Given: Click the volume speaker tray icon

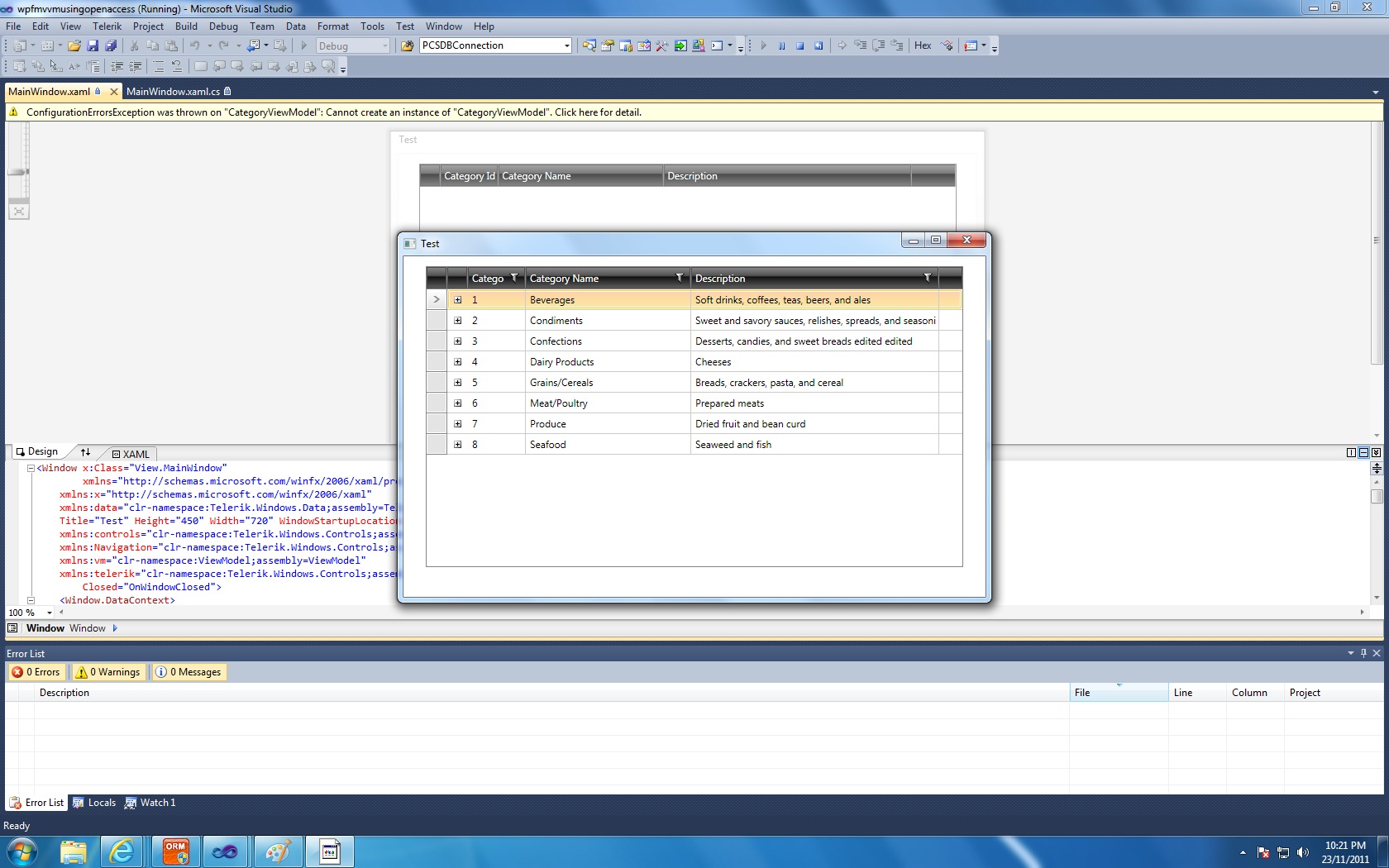Looking at the screenshot, I should coord(1303,852).
